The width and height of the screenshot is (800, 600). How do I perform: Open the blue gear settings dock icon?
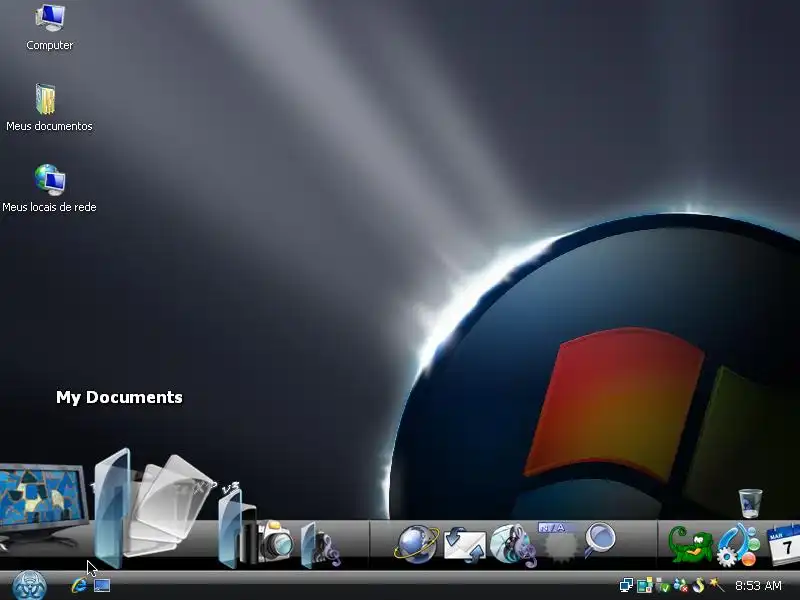[738, 545]
